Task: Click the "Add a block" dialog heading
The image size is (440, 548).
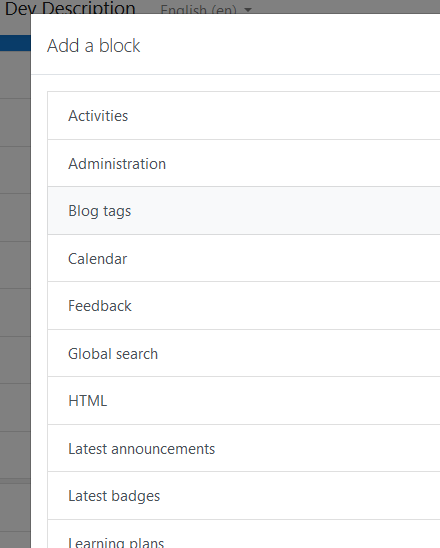Action: [94, 46]
